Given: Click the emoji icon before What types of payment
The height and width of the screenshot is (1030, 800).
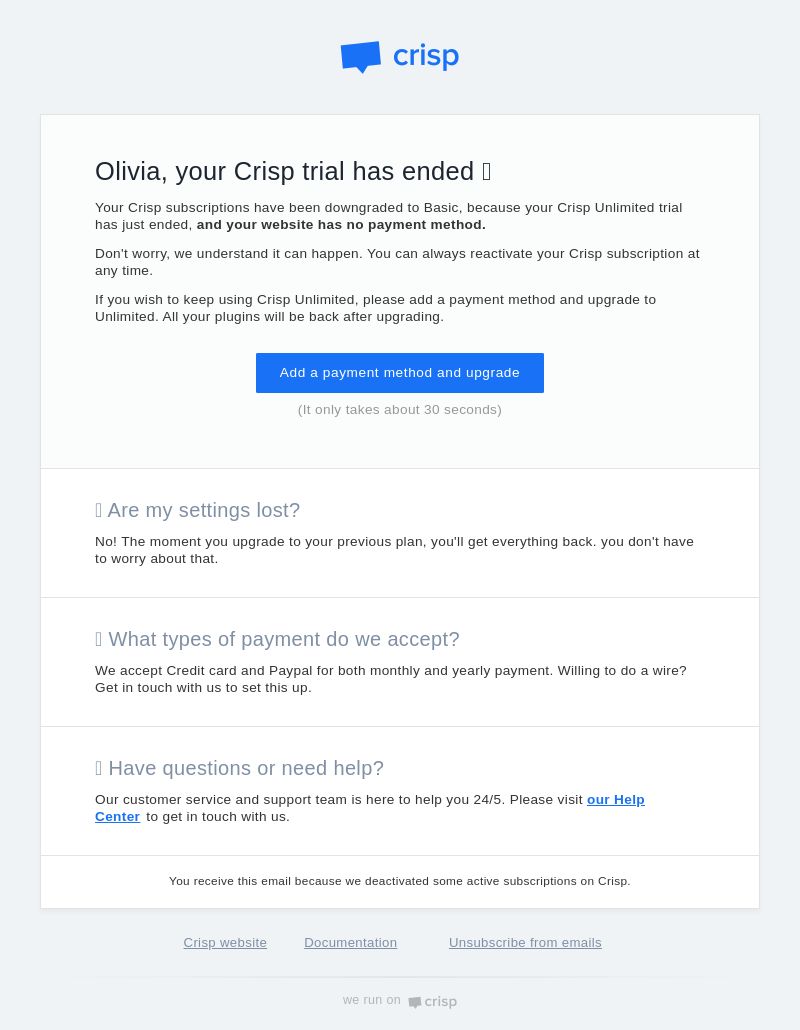Looking at the screenshot, I should pos(99,638).
